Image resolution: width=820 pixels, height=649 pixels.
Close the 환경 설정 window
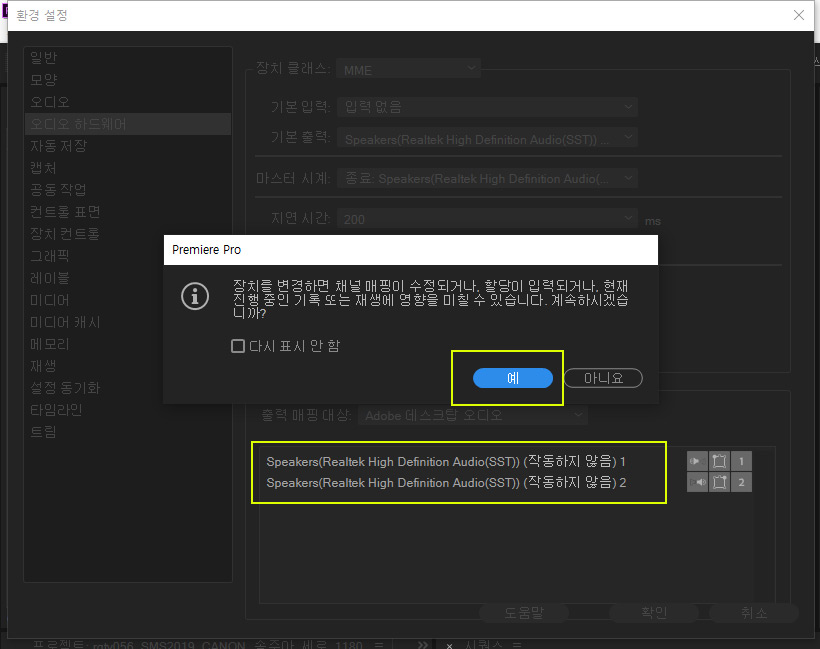[799, 15]
